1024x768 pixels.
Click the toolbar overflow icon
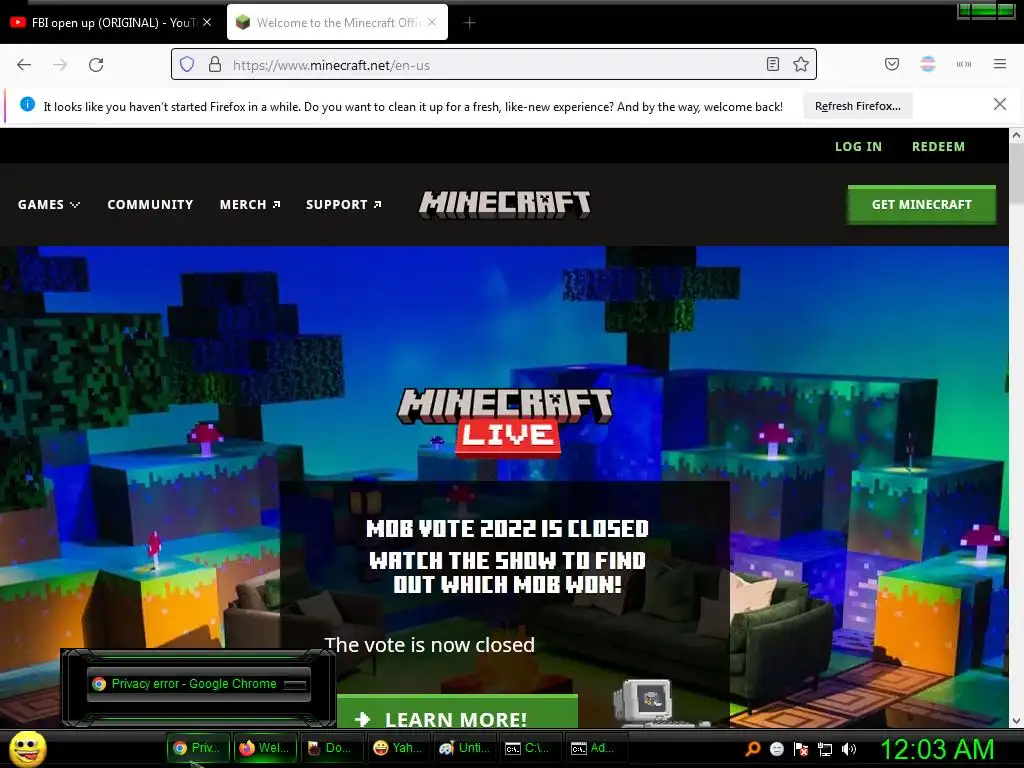tap(964, 64)
